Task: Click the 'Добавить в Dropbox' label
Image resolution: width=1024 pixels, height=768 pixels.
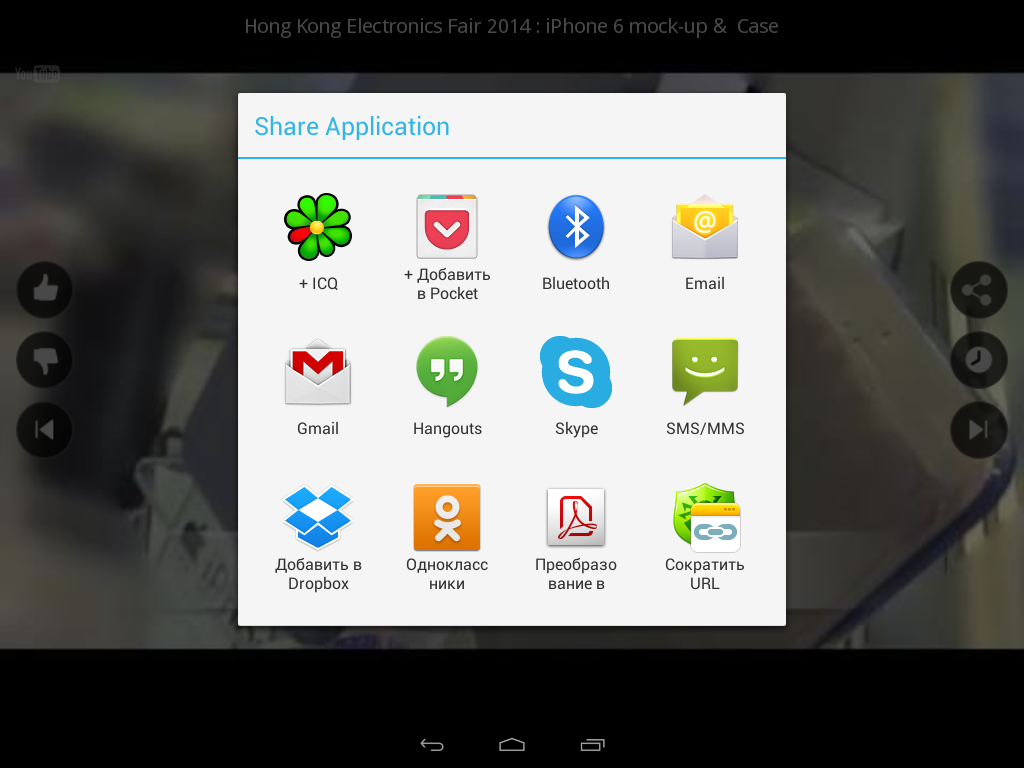Action: coord(318,574)
